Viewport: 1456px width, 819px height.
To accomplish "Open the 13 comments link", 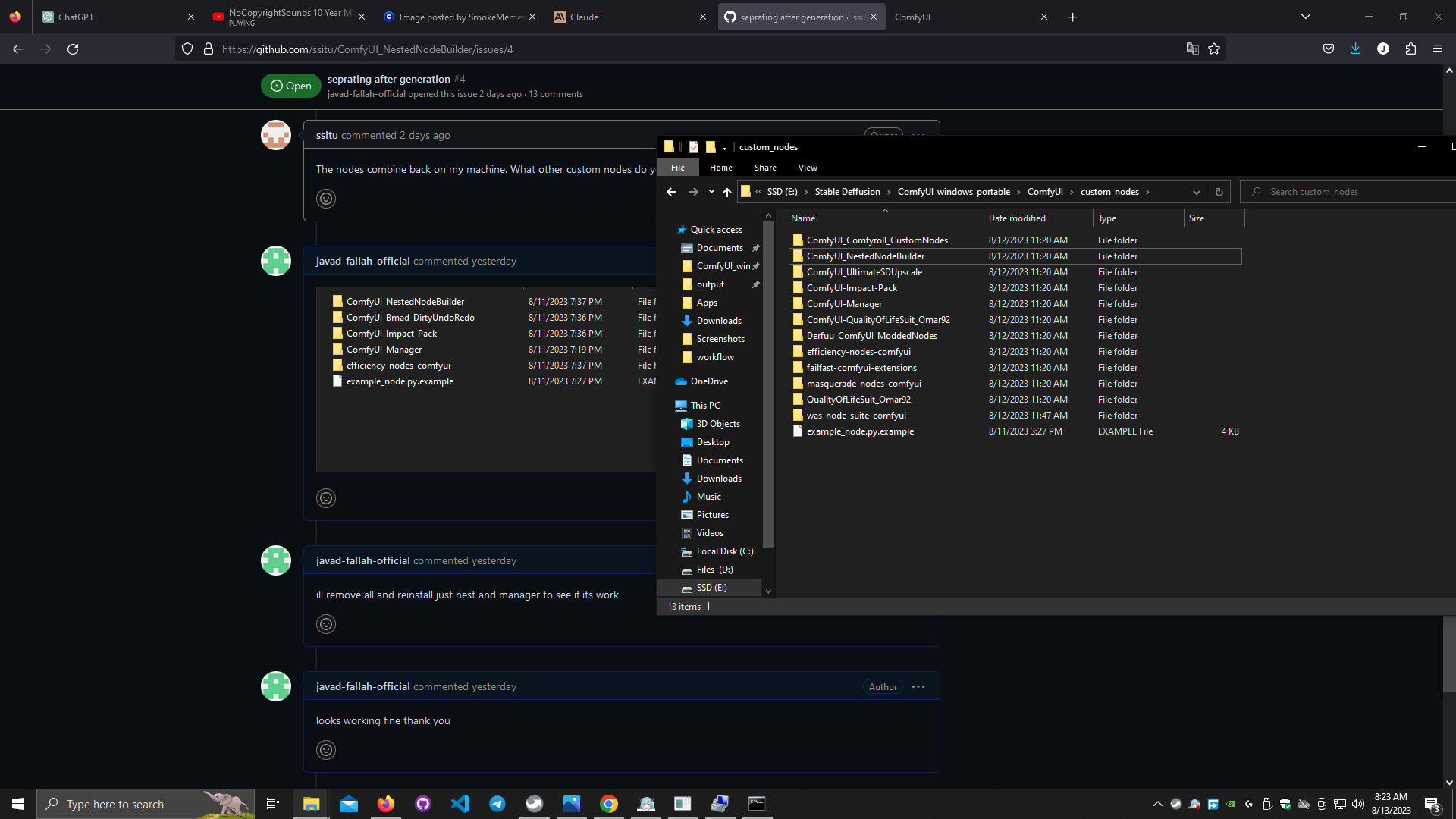I will (556, 94).
